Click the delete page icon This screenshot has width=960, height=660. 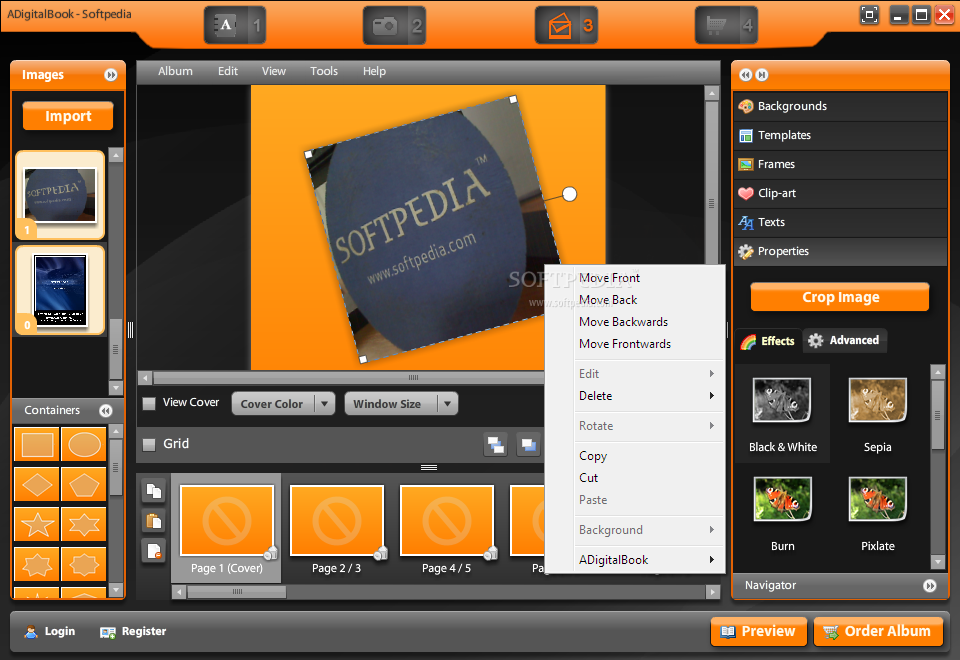[154, 550]
